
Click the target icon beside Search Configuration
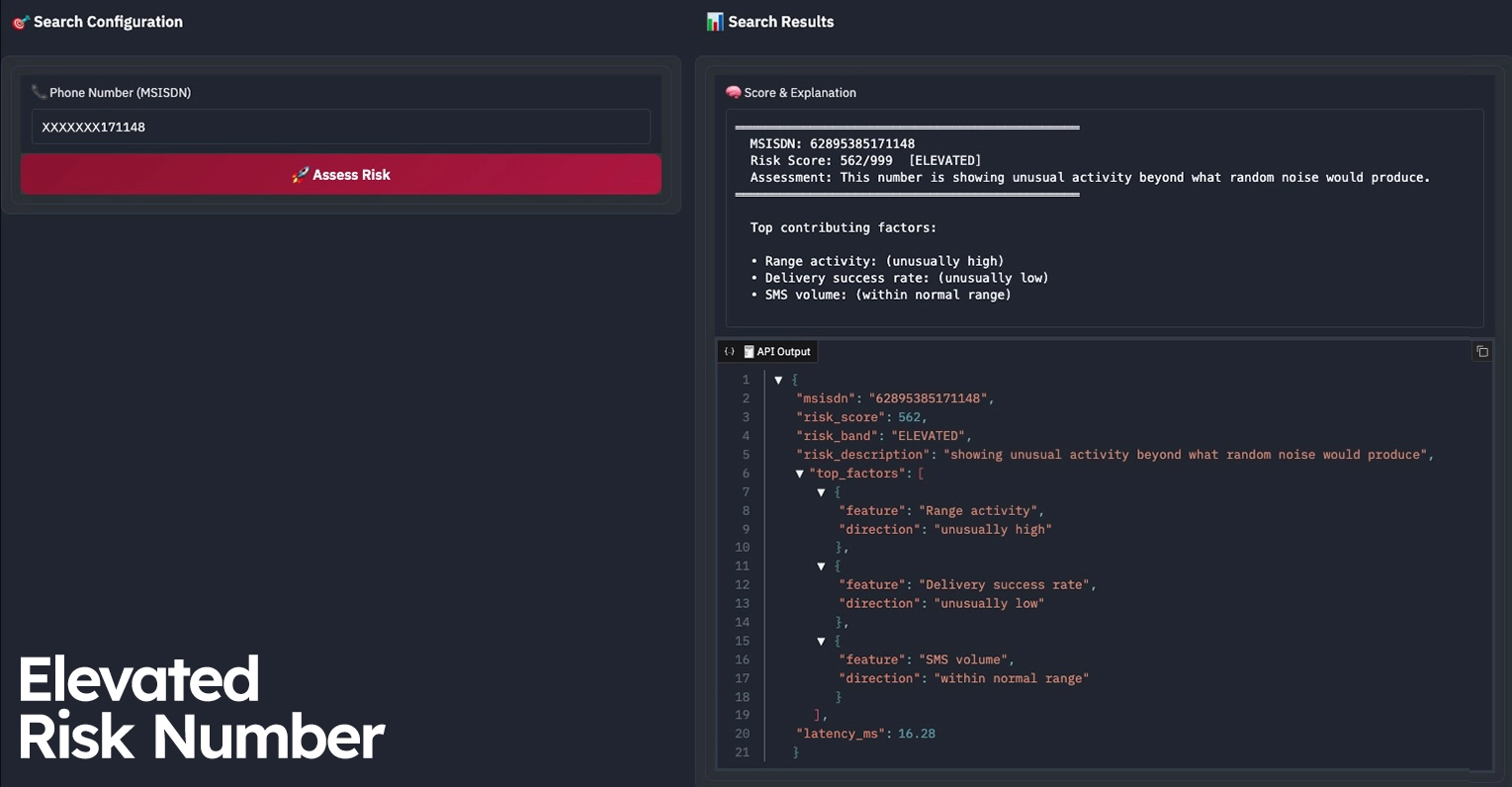21,22
